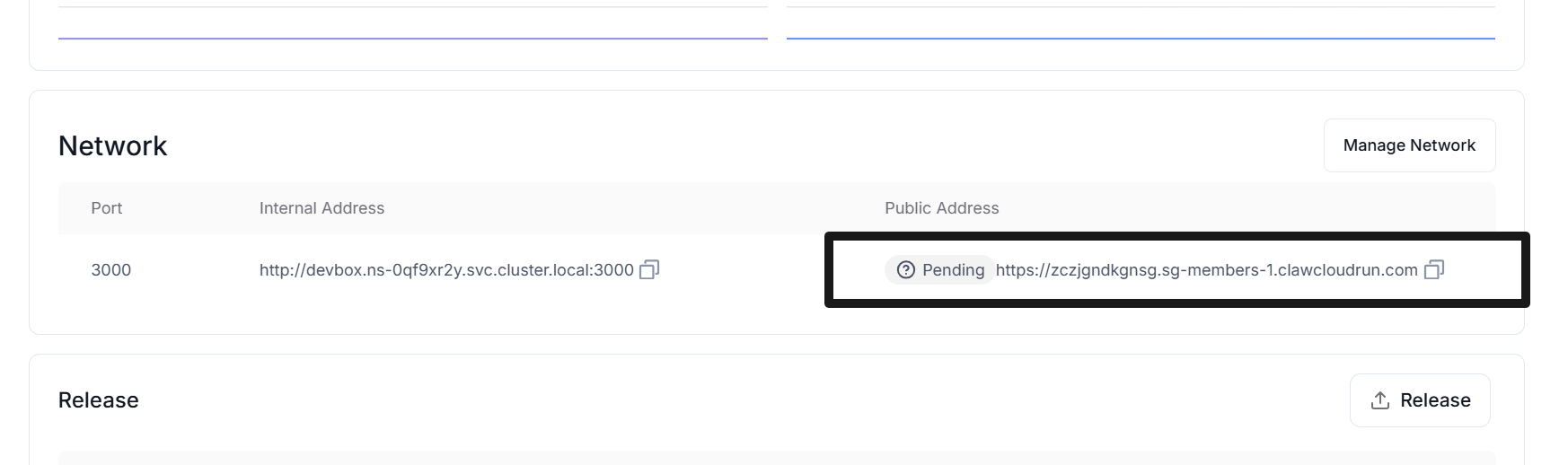
Task: Click the Pending status label
Action: pyautogui.click(x=953, y=270)
